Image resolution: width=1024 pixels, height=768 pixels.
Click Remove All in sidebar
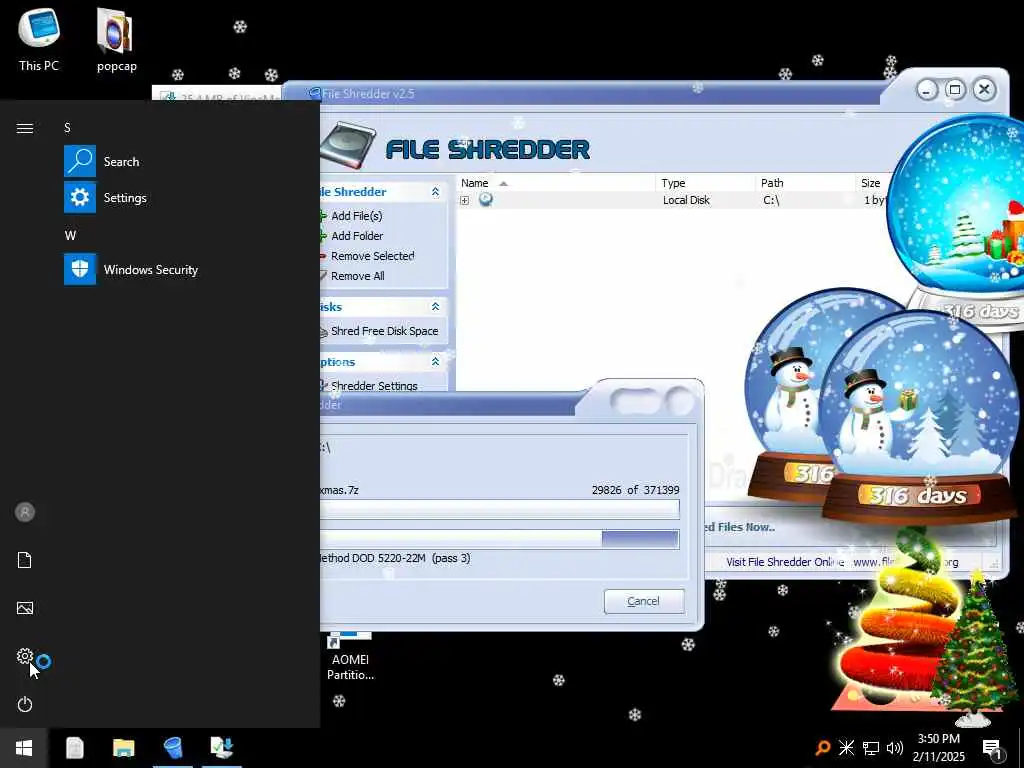coord(357,276)
